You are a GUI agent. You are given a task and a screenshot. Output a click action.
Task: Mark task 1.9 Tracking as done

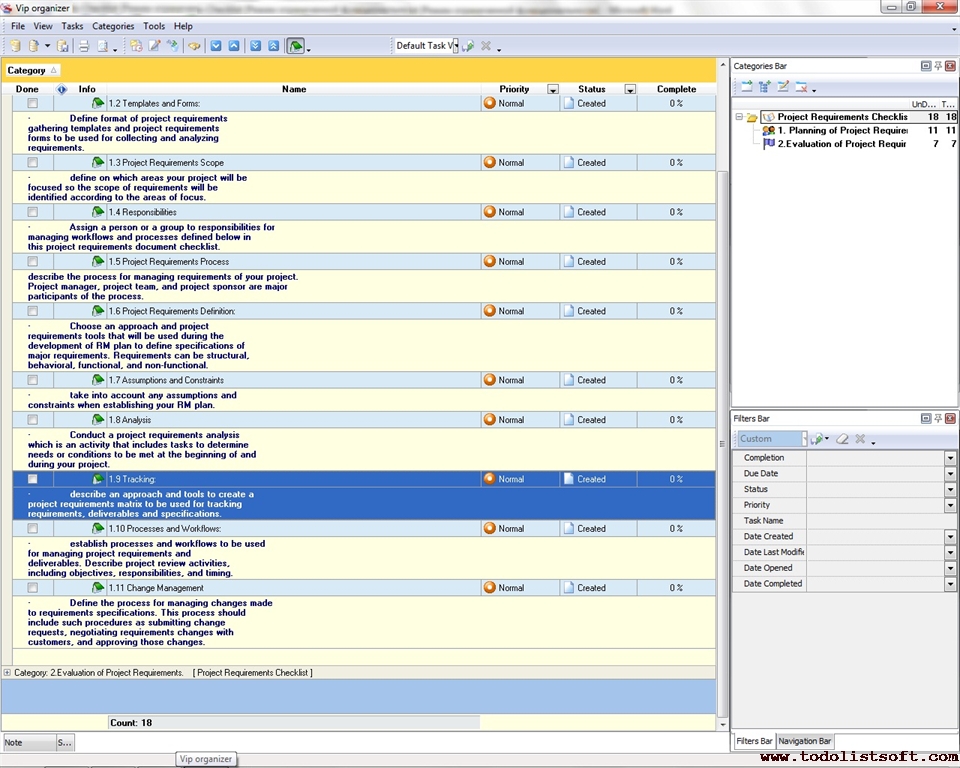tap(33, 479)
